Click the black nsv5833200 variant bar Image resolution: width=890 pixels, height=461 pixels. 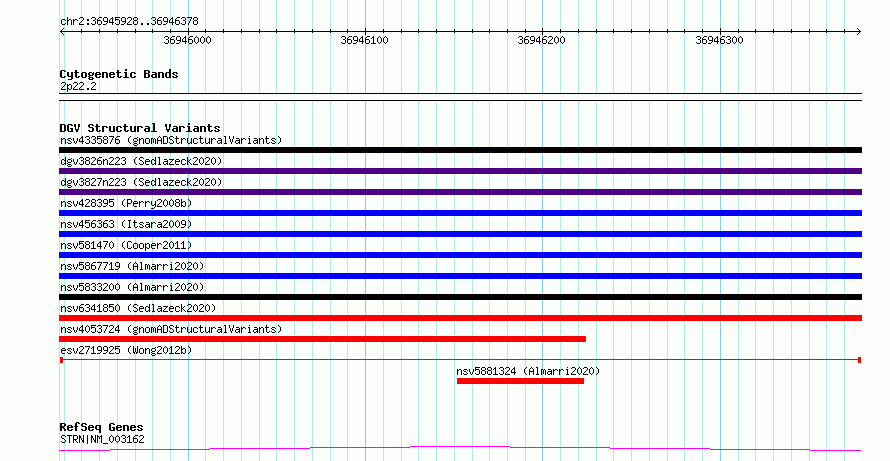(x=460, y=297)
